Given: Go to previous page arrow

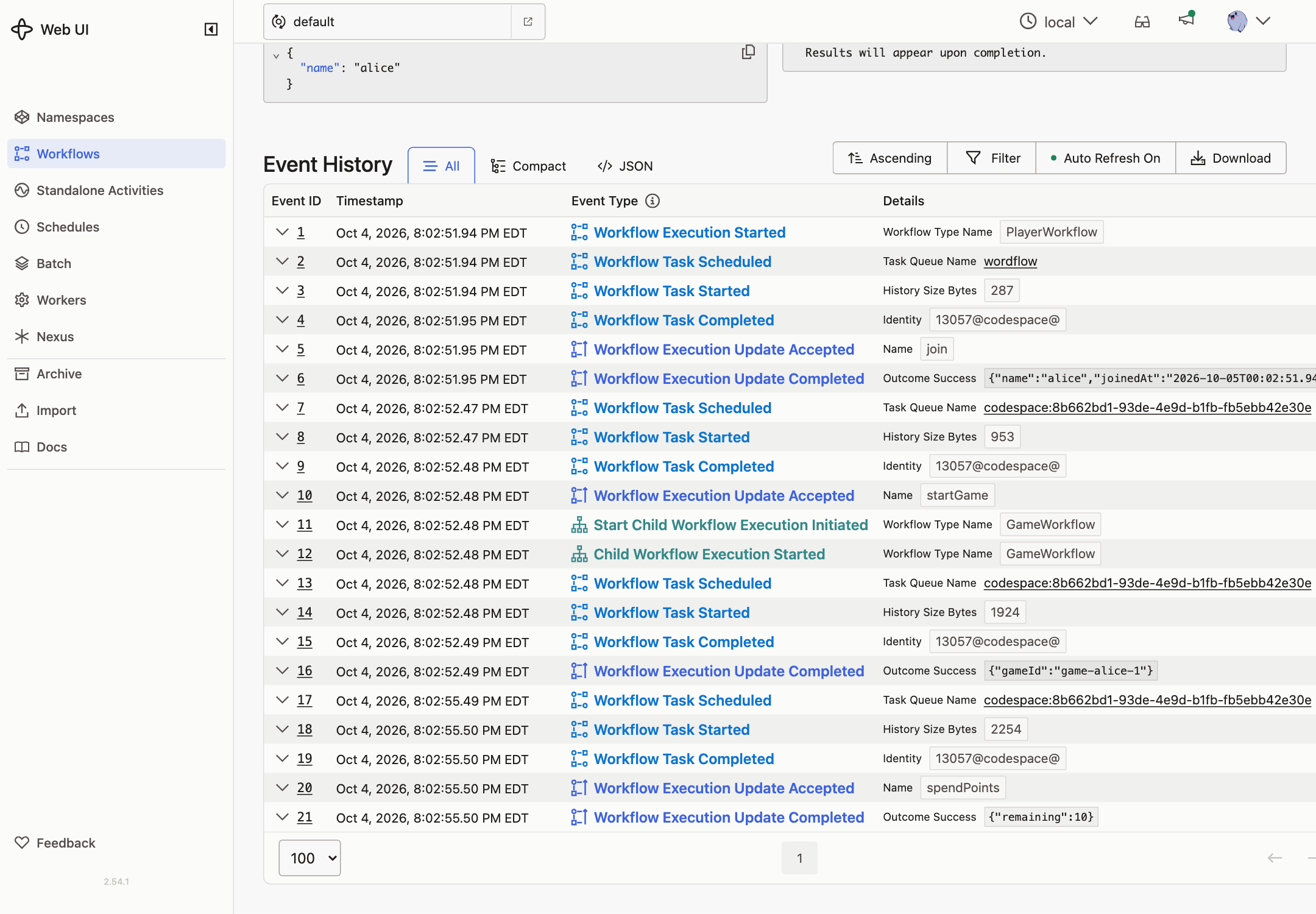Looking at the screenshot, I should click(x=1275, y=858).
